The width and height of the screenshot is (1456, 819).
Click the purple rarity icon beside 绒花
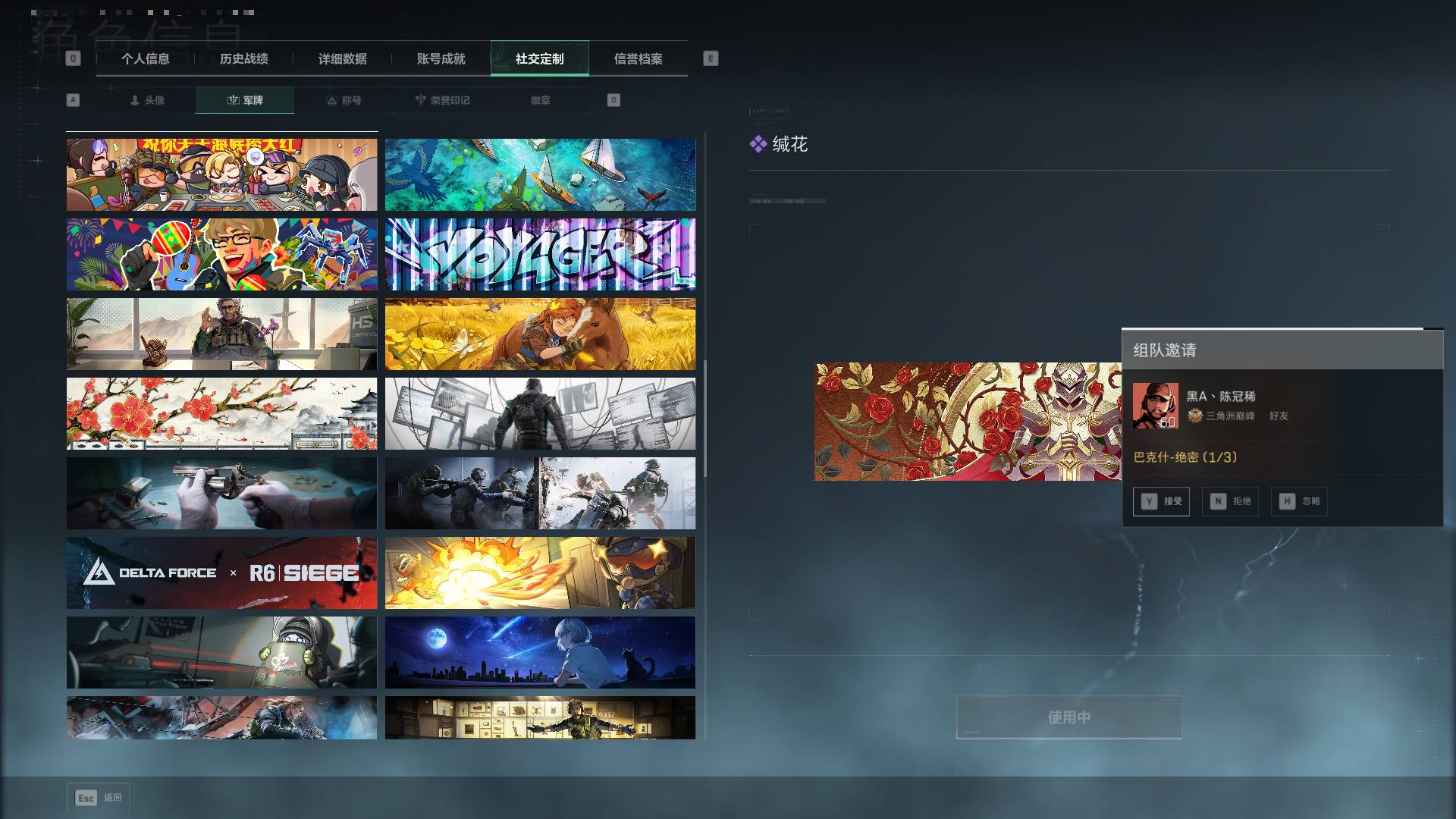(x=758, y=144)
